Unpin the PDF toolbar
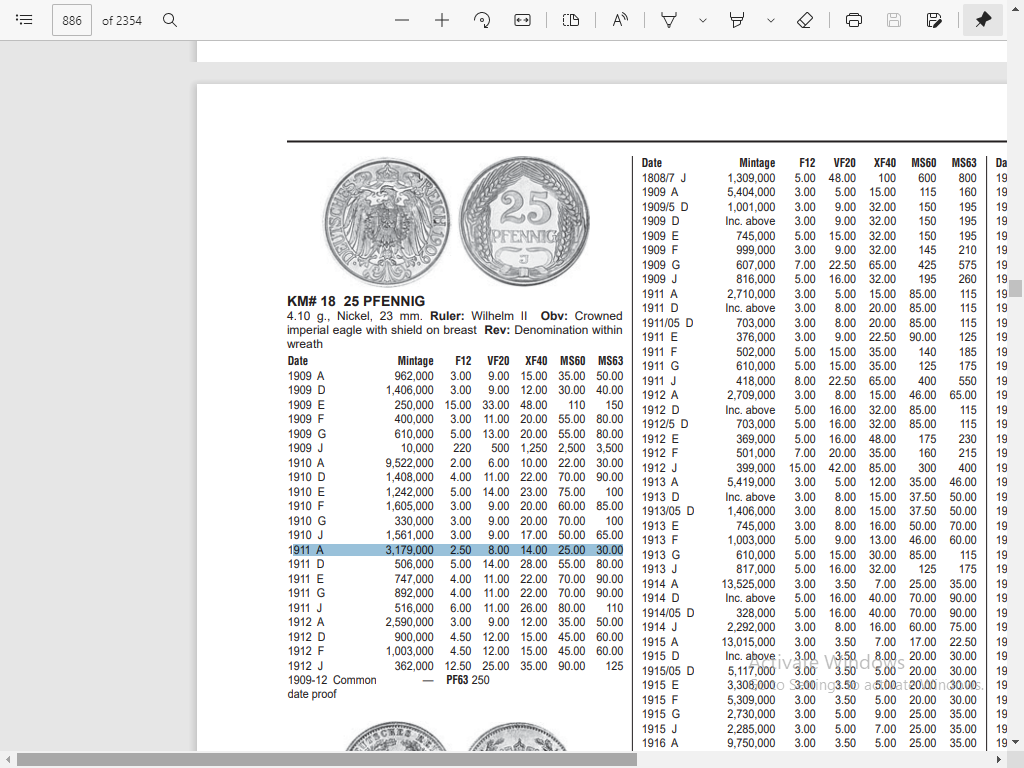The width and height of the screenshot is (1024, 768). [983, 20]
